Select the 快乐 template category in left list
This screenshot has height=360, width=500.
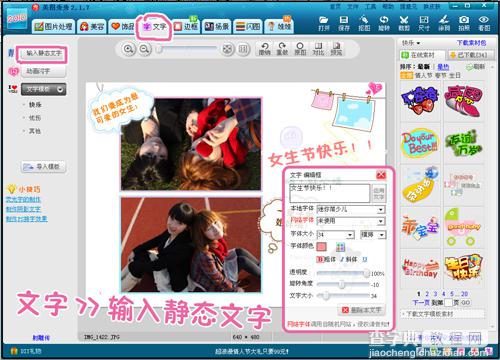[x=35, y=105]
